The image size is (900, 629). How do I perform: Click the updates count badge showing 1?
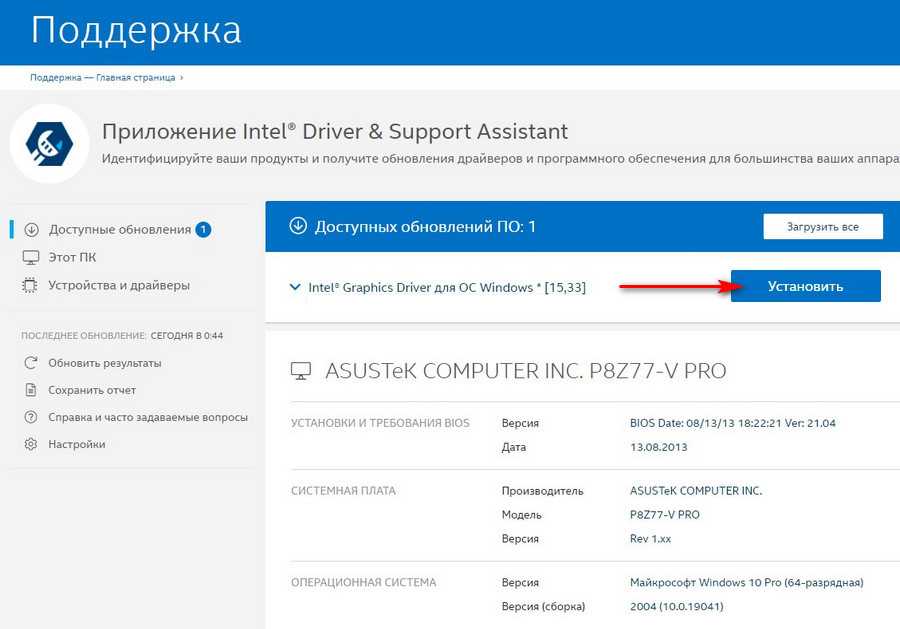coord(203,230)
